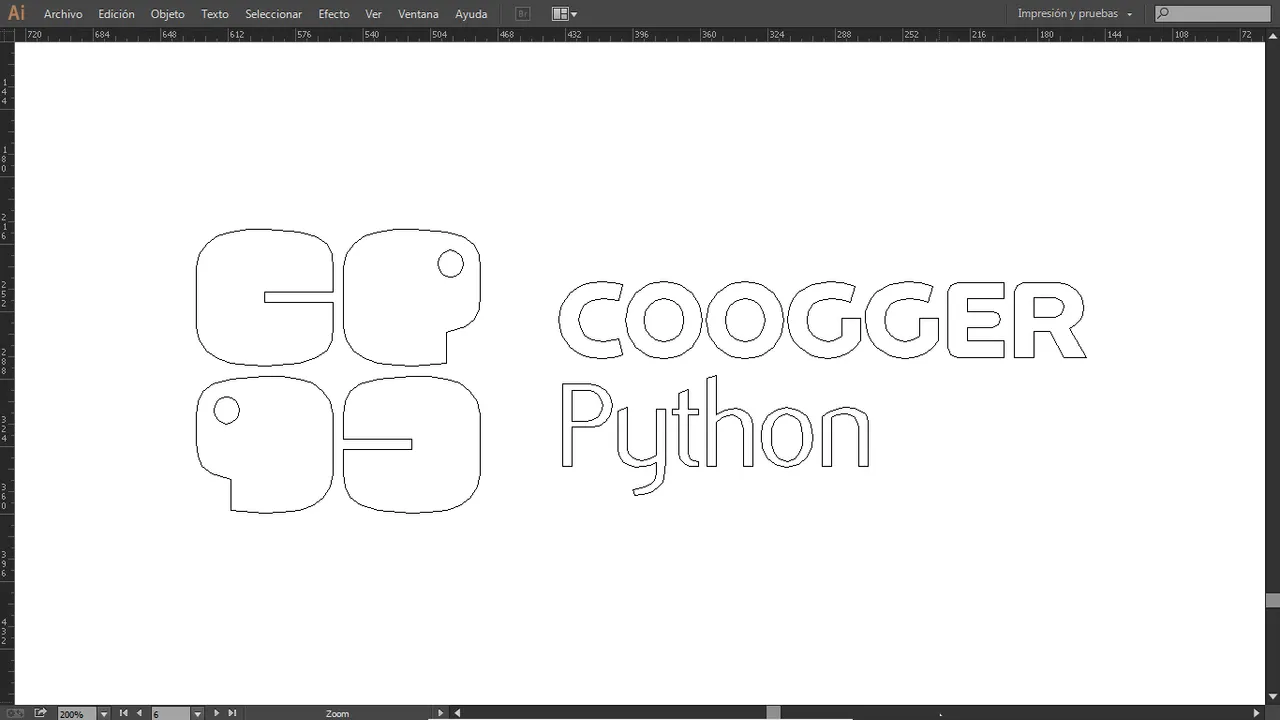The width and height of the screenshot is (1280, 720).
Task: Open the Seleccionar menu
Action: point(274,14)
